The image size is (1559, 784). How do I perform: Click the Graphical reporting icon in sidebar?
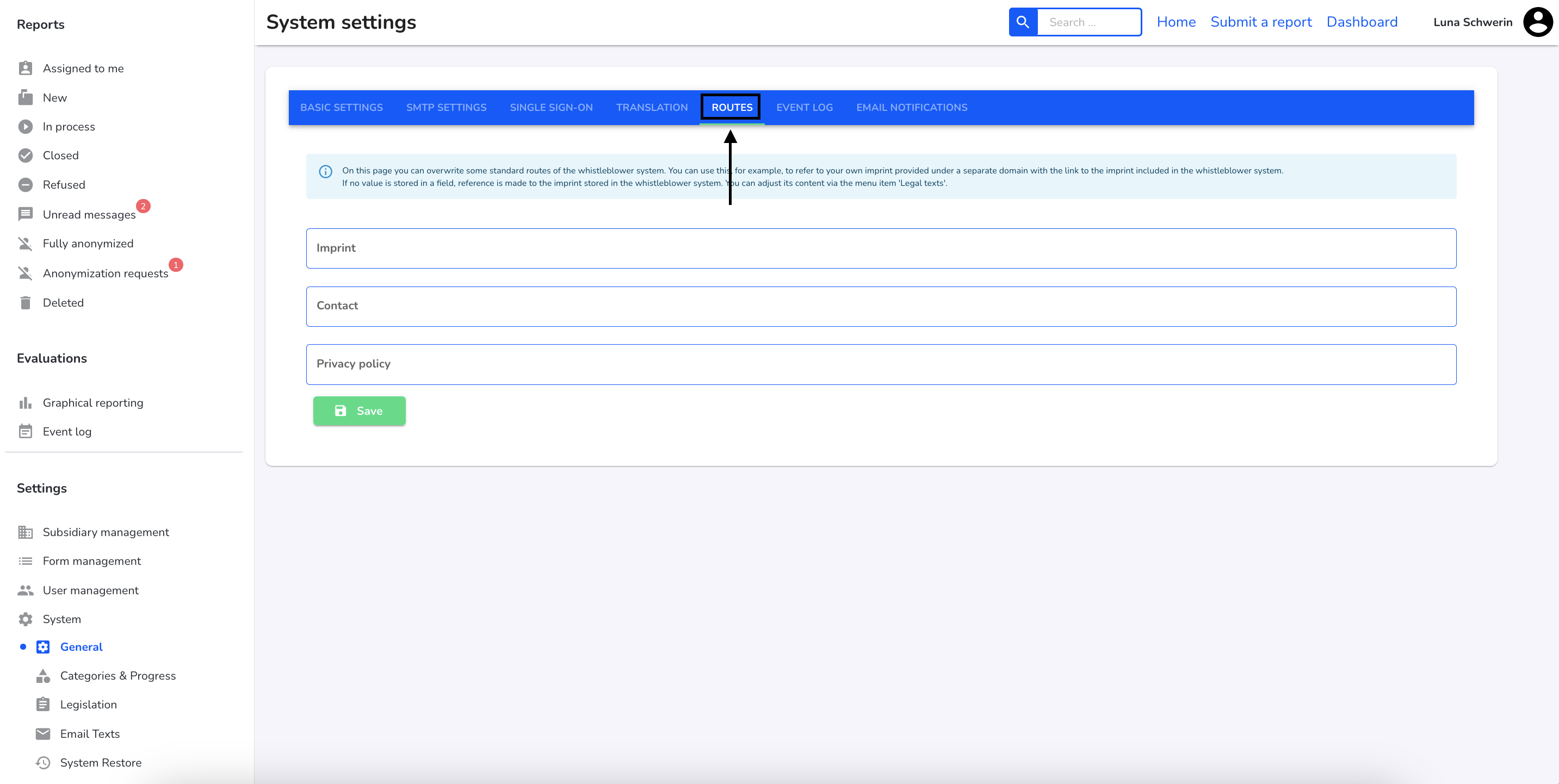coord(25,402)
